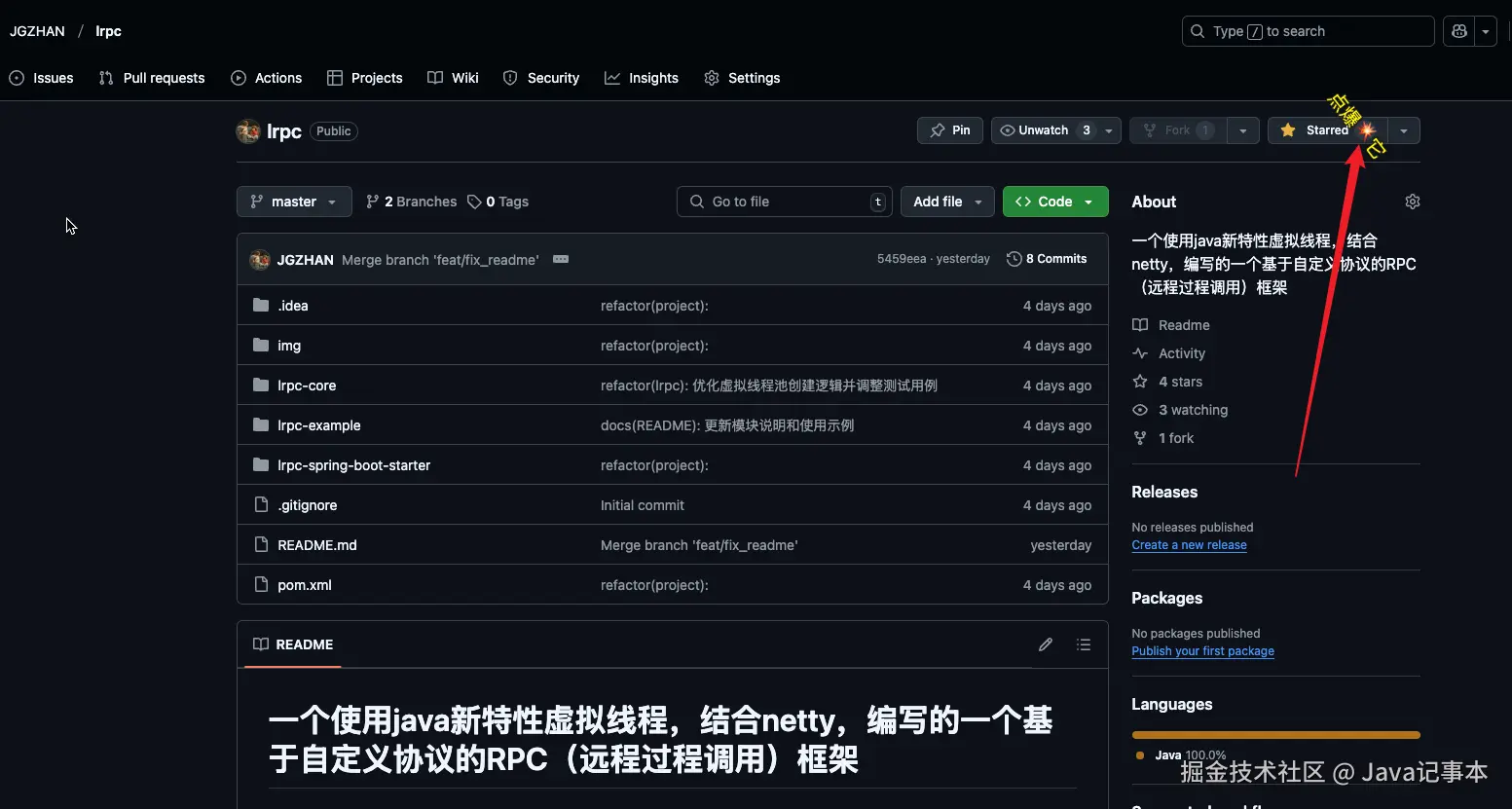The height and width of the screenshot is (809, 1512).
Task: Switch to the Actions tab
Action: tap(267, 78)
